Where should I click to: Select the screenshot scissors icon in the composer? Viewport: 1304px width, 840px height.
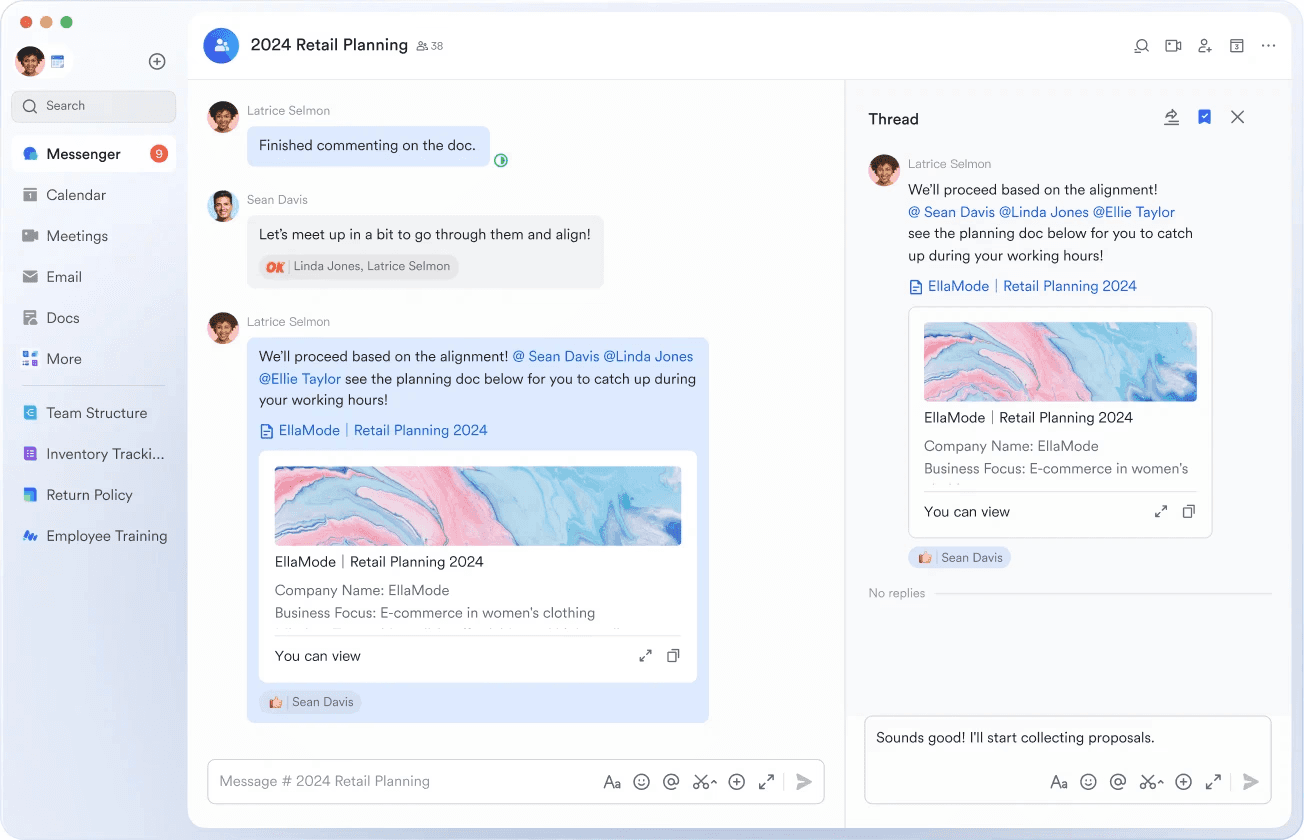coord(704,781)
